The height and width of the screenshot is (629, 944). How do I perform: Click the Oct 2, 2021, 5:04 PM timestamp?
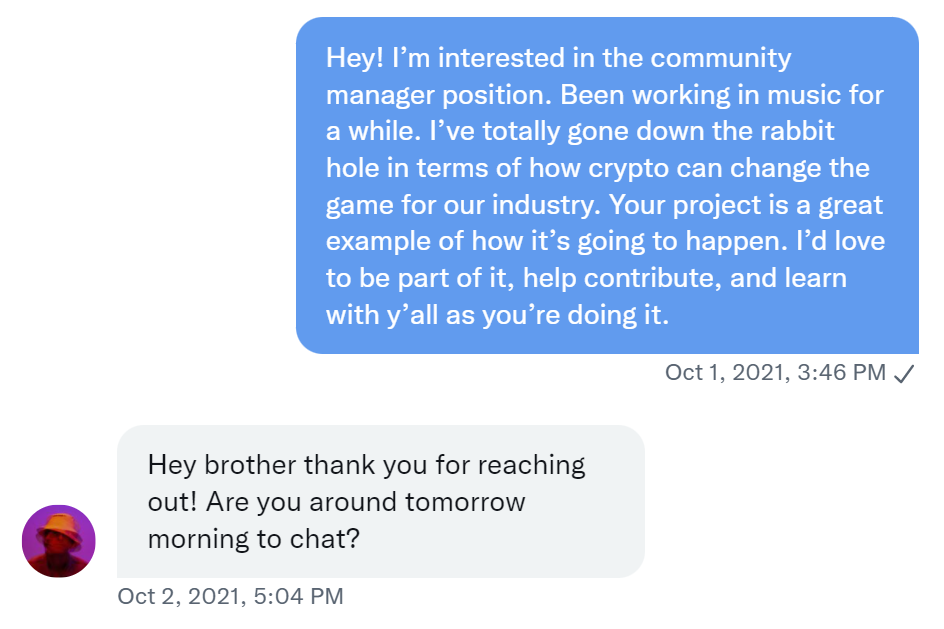[230, 597]
